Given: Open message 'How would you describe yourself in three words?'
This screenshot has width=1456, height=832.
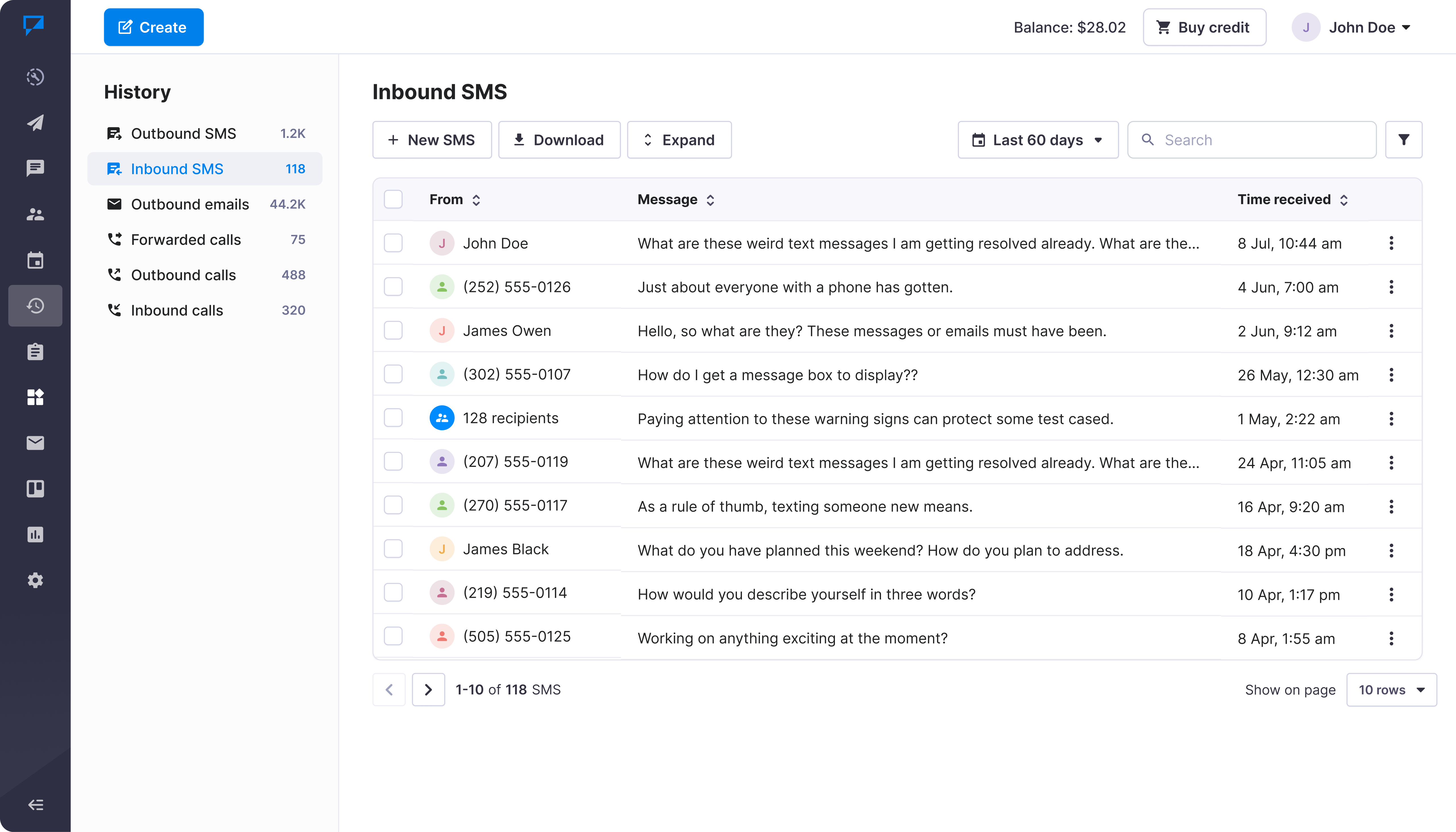Looking at the screenshot, I should [806, 594].
